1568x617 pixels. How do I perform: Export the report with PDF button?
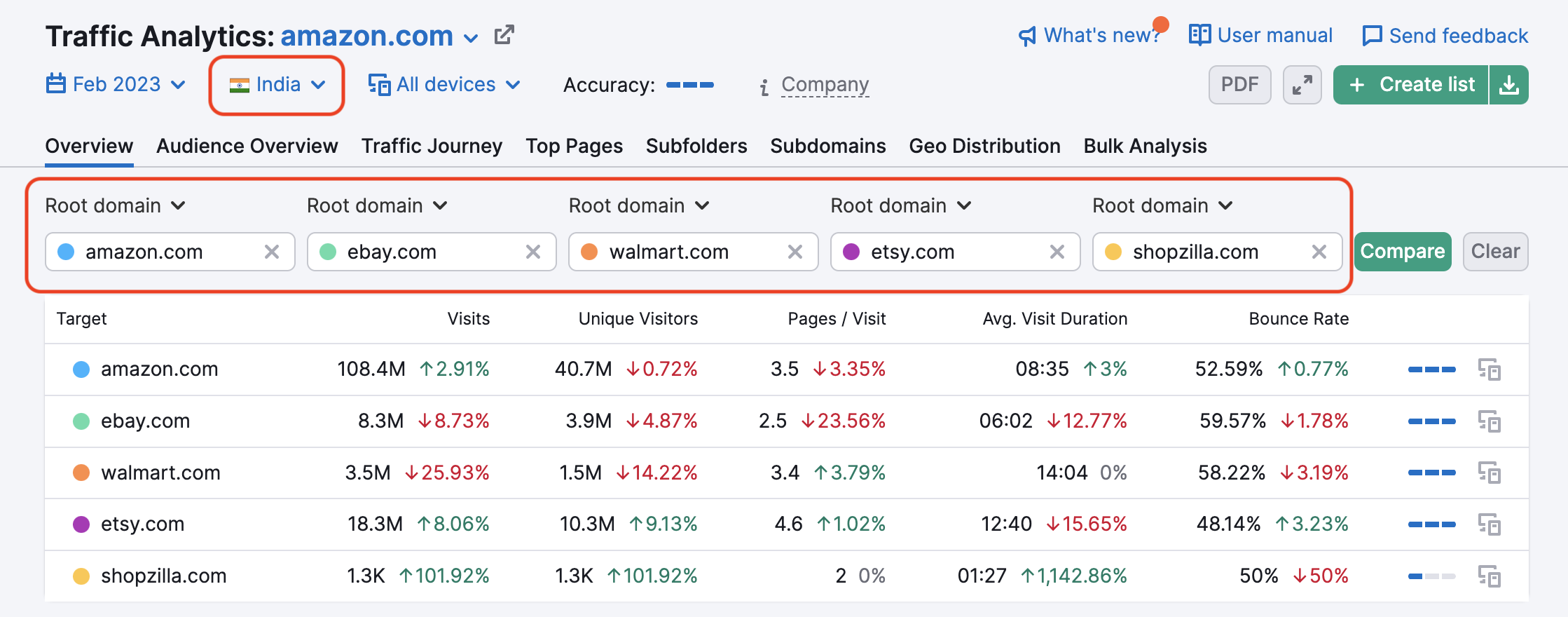(x=1240, y=85)
